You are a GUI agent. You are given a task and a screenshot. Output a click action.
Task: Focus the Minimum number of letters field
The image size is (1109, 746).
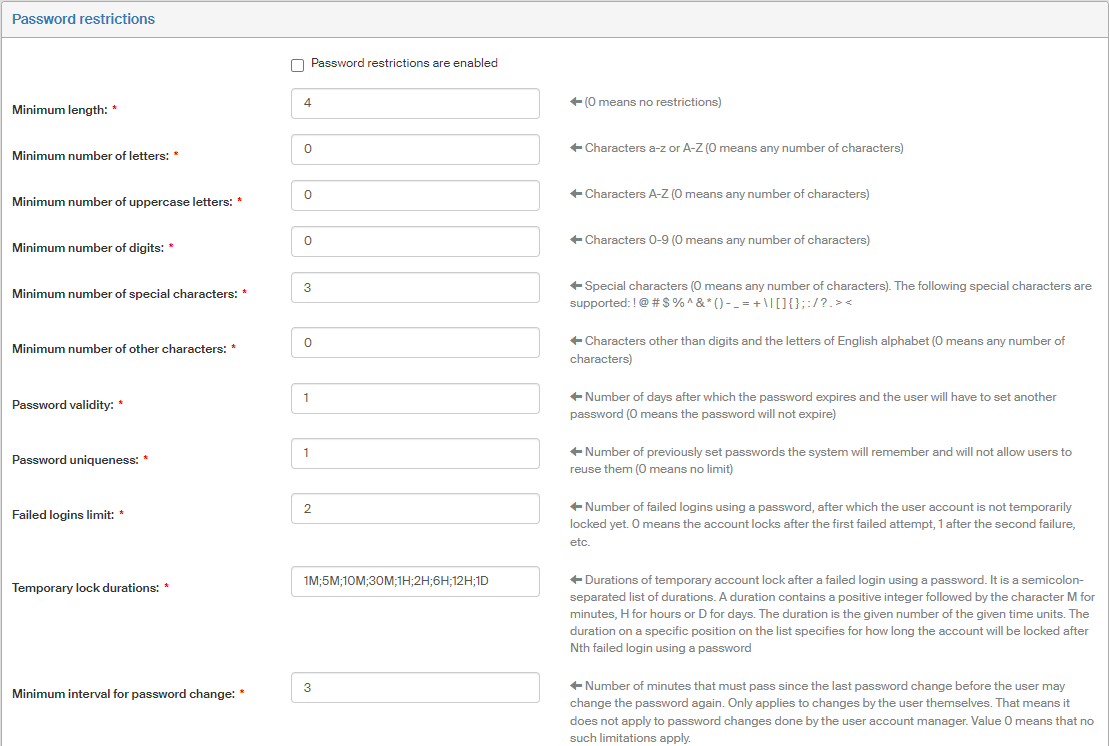click(415, 149)
